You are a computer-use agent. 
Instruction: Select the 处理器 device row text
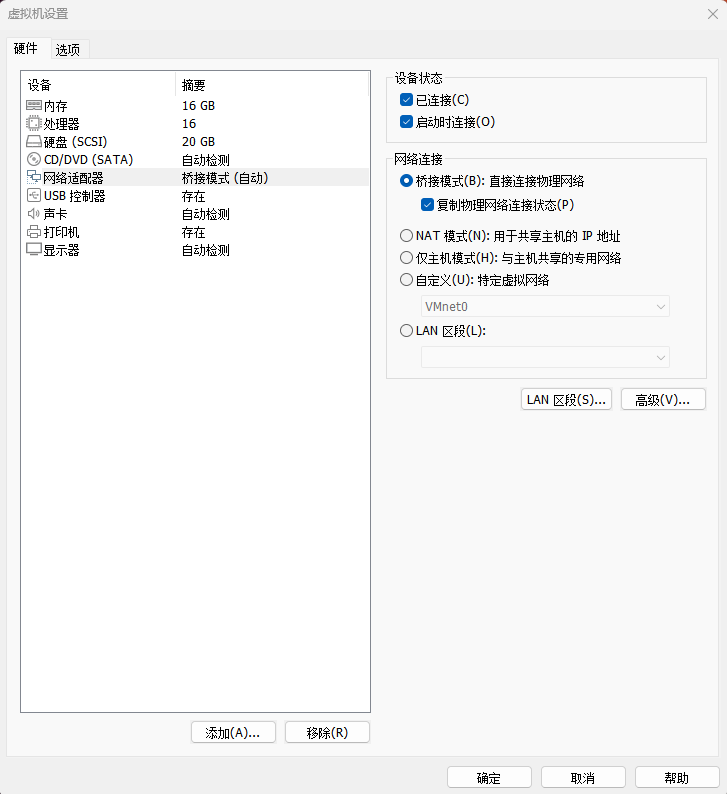pyautogui.click(x=62, y=124)
